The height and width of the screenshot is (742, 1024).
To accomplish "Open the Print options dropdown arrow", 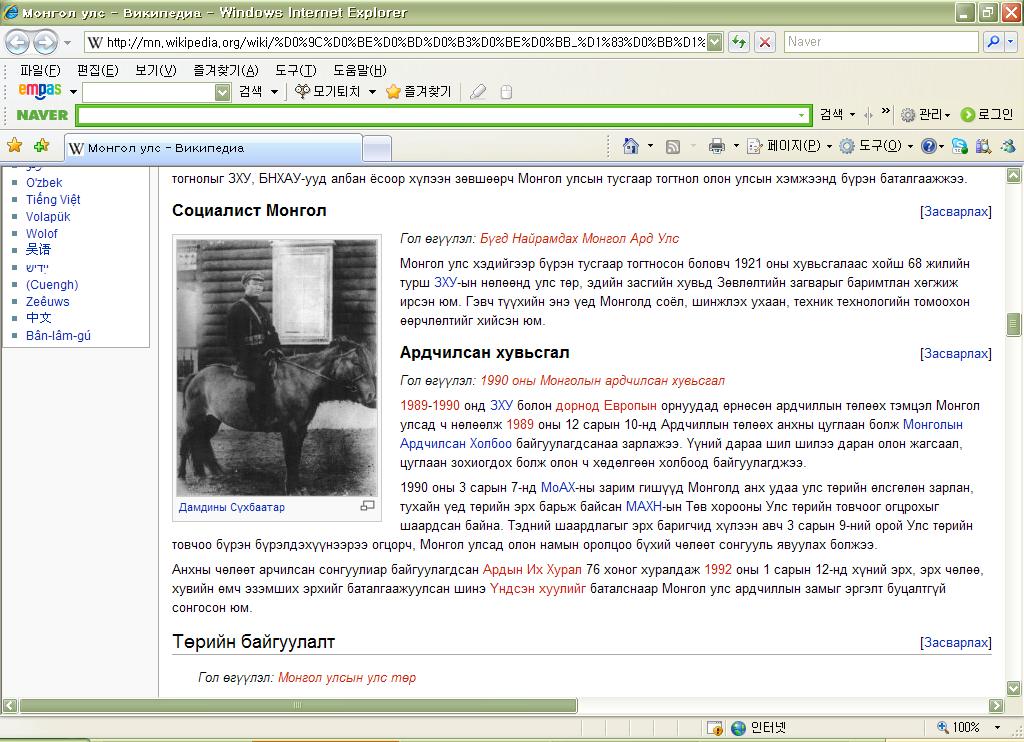I will click(x=736, y=146).
